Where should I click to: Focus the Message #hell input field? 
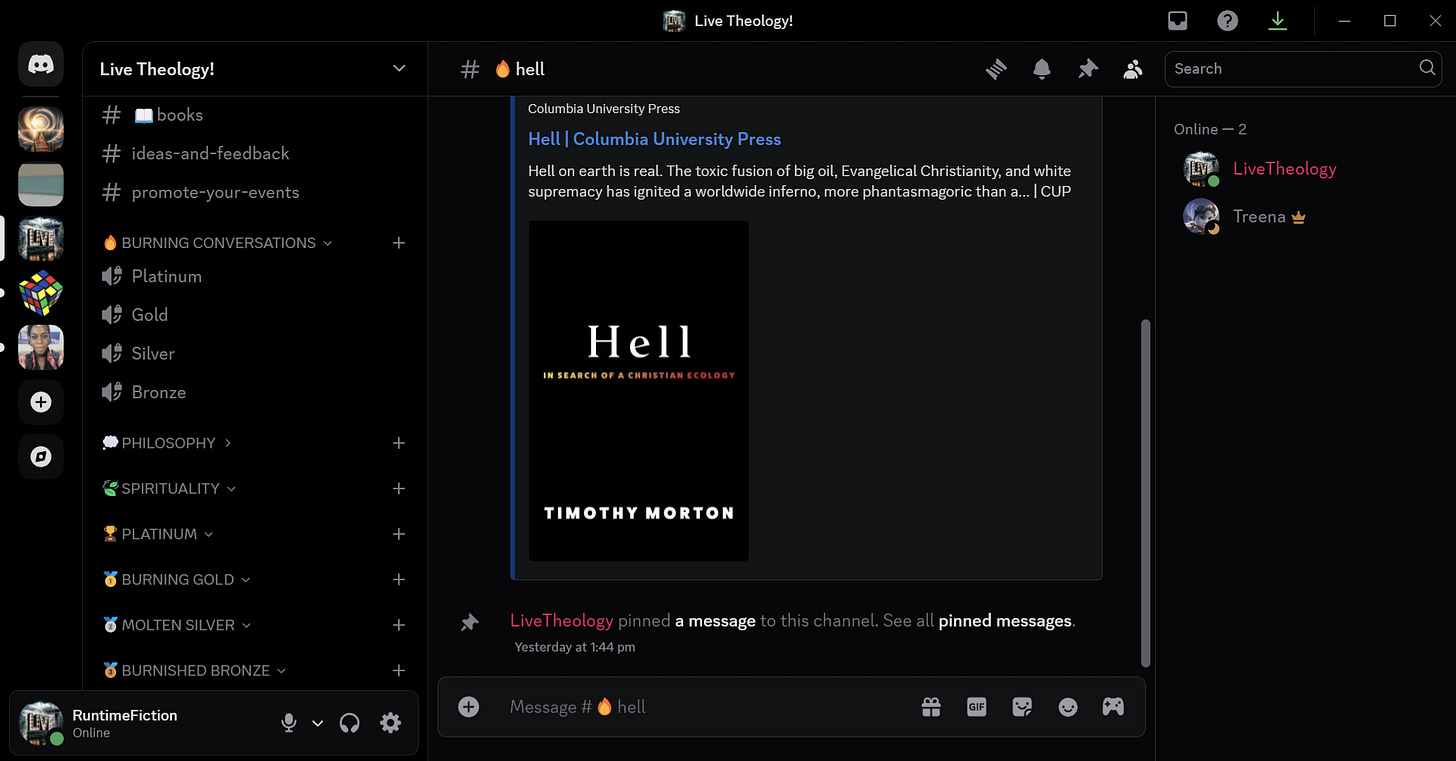tap(704, 707)
